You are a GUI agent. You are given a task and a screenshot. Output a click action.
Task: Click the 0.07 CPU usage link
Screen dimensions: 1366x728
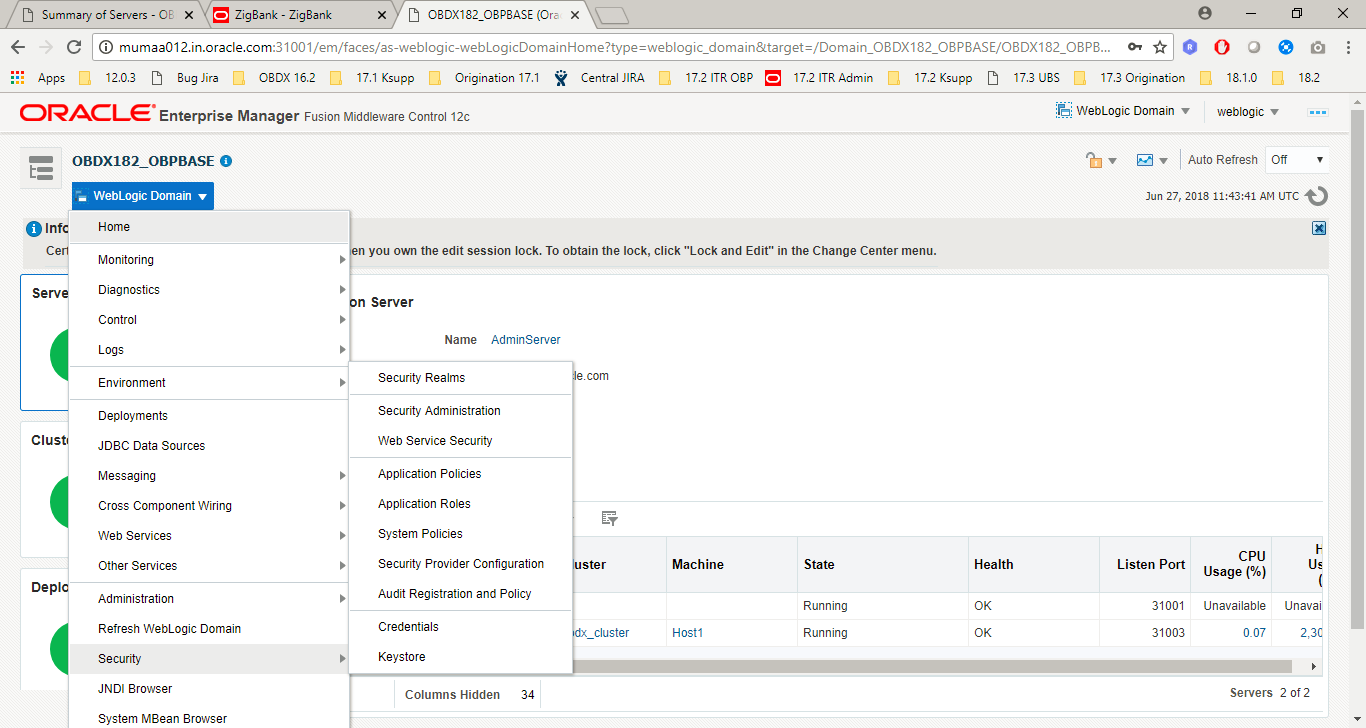1254,633
